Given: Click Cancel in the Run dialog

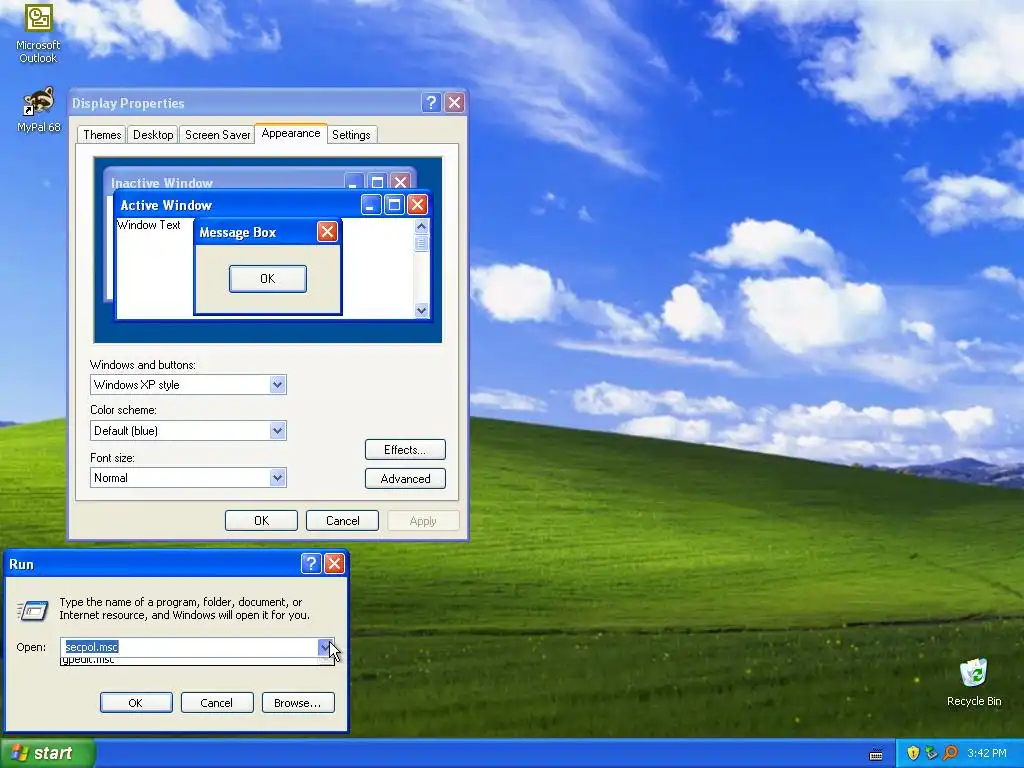Looking at the screenshot, I should (217, 703).
